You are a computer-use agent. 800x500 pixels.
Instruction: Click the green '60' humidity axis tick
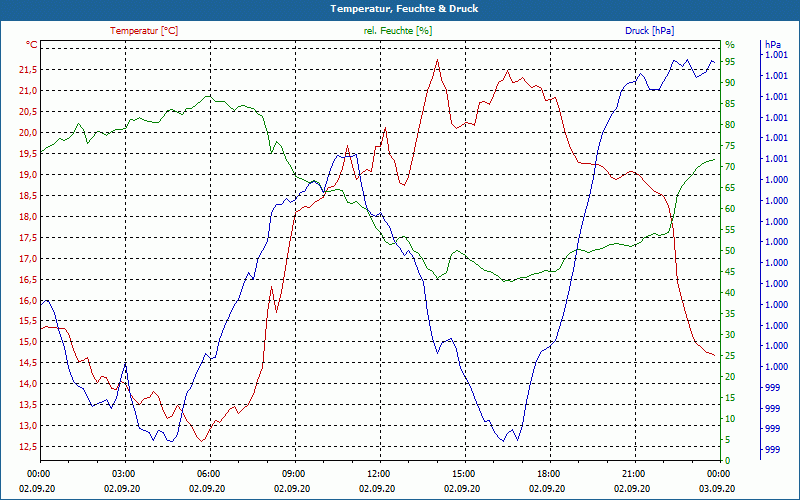coord(730,209)
